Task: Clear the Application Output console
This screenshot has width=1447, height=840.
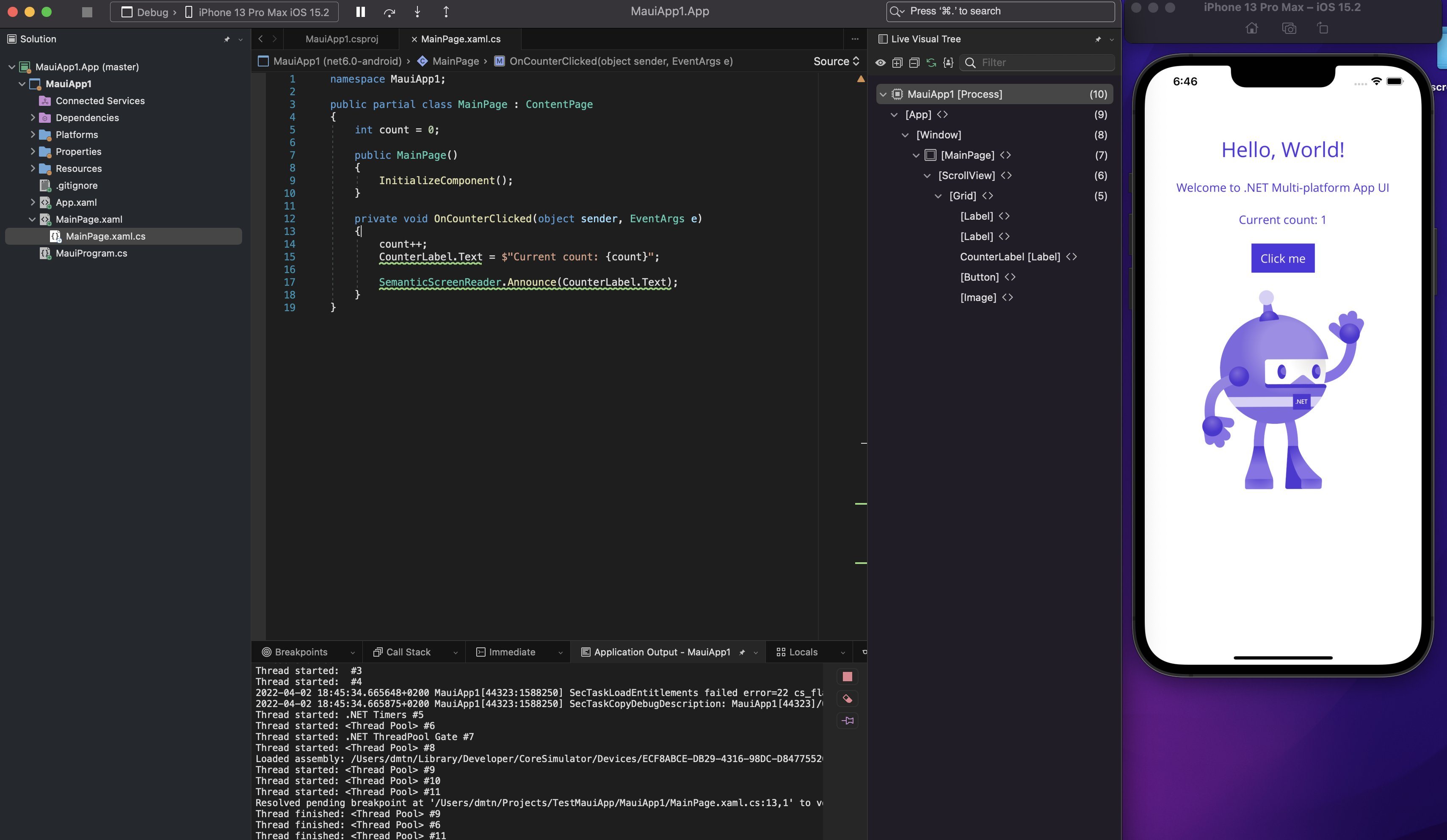Action: pyautogui.click(x=847, y=699)
